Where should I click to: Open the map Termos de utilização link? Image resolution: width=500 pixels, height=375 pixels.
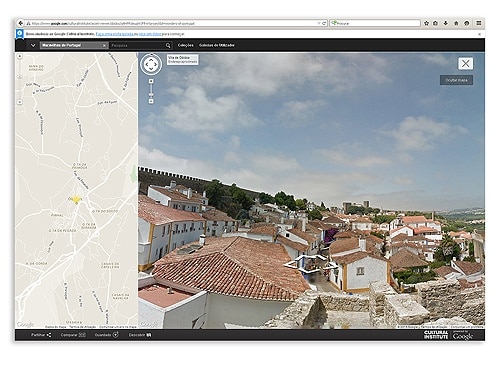click(83, 327)
